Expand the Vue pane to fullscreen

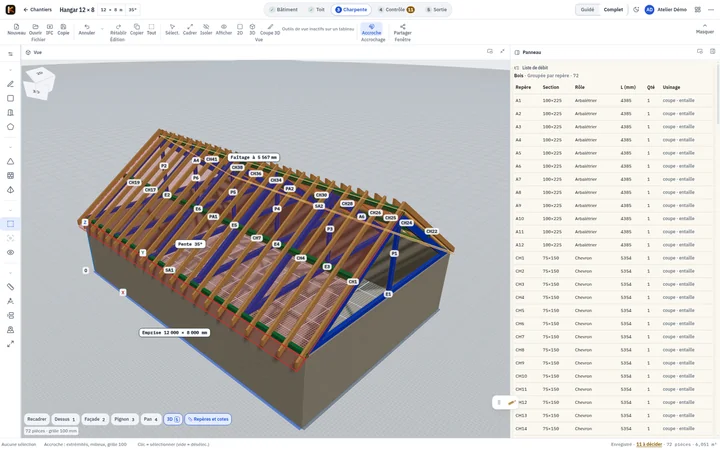(502, 51)
